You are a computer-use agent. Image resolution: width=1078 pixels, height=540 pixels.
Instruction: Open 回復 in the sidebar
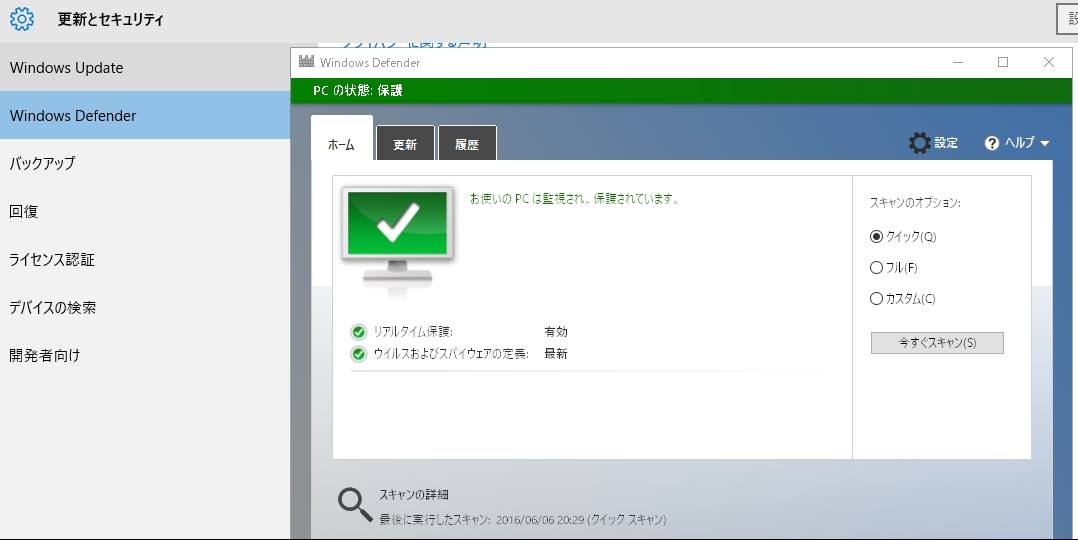pos(144,212)
